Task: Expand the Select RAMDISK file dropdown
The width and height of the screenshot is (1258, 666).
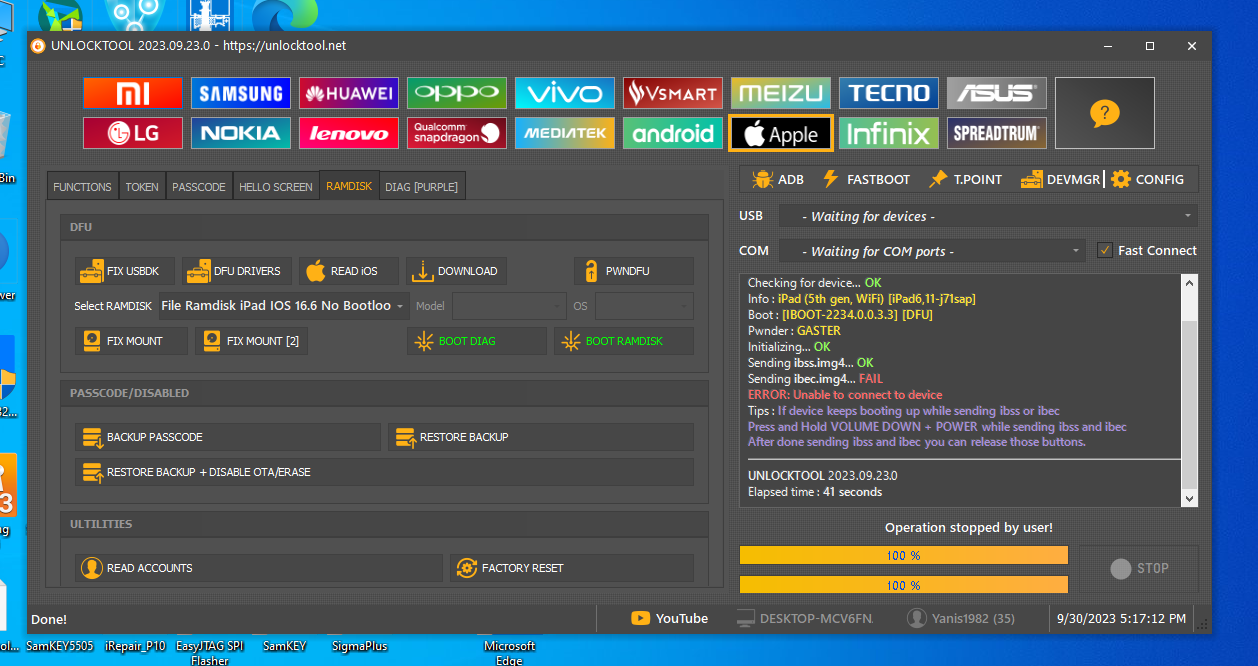Action: [x=283, y=306]
